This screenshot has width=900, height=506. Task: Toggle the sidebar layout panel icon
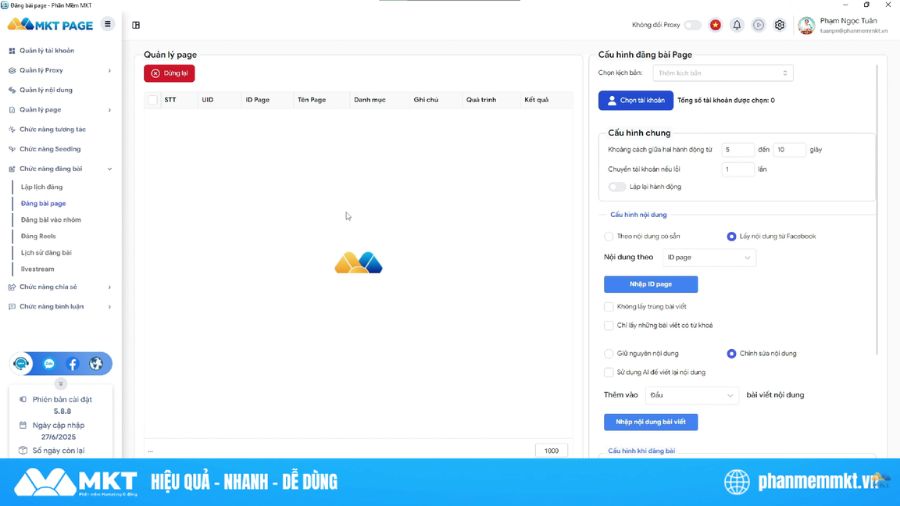tap(136, 25)
